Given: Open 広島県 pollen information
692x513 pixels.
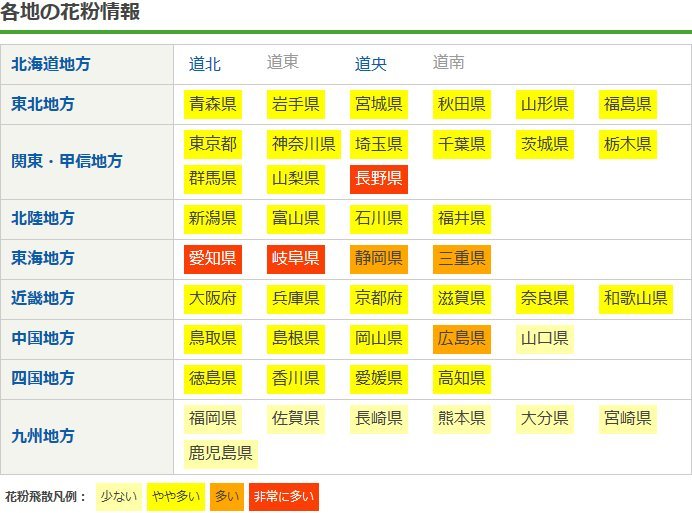Looking at the screenshot, I should point(462,339).
